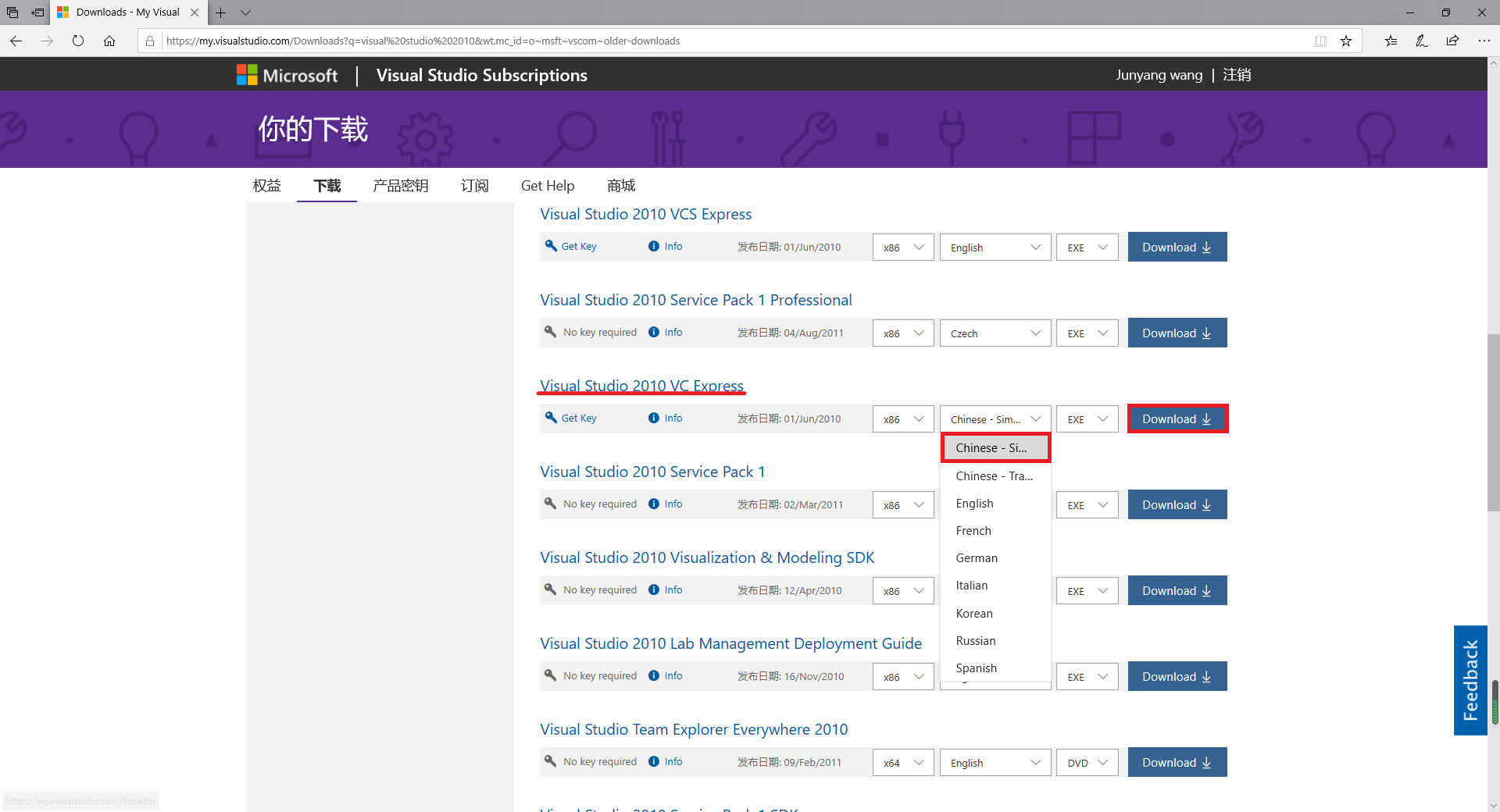This screenshot has height=812, width=1500.
Task: Open browser settings and more menu
Action: point(1484,41)
